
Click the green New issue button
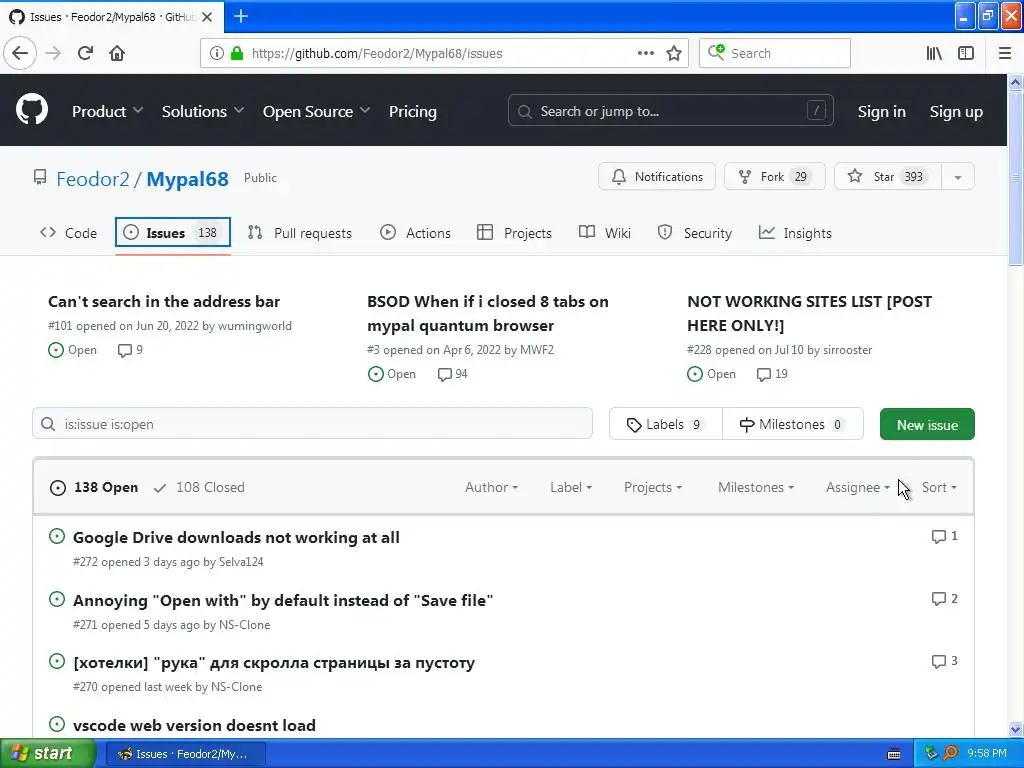(927, 424)
